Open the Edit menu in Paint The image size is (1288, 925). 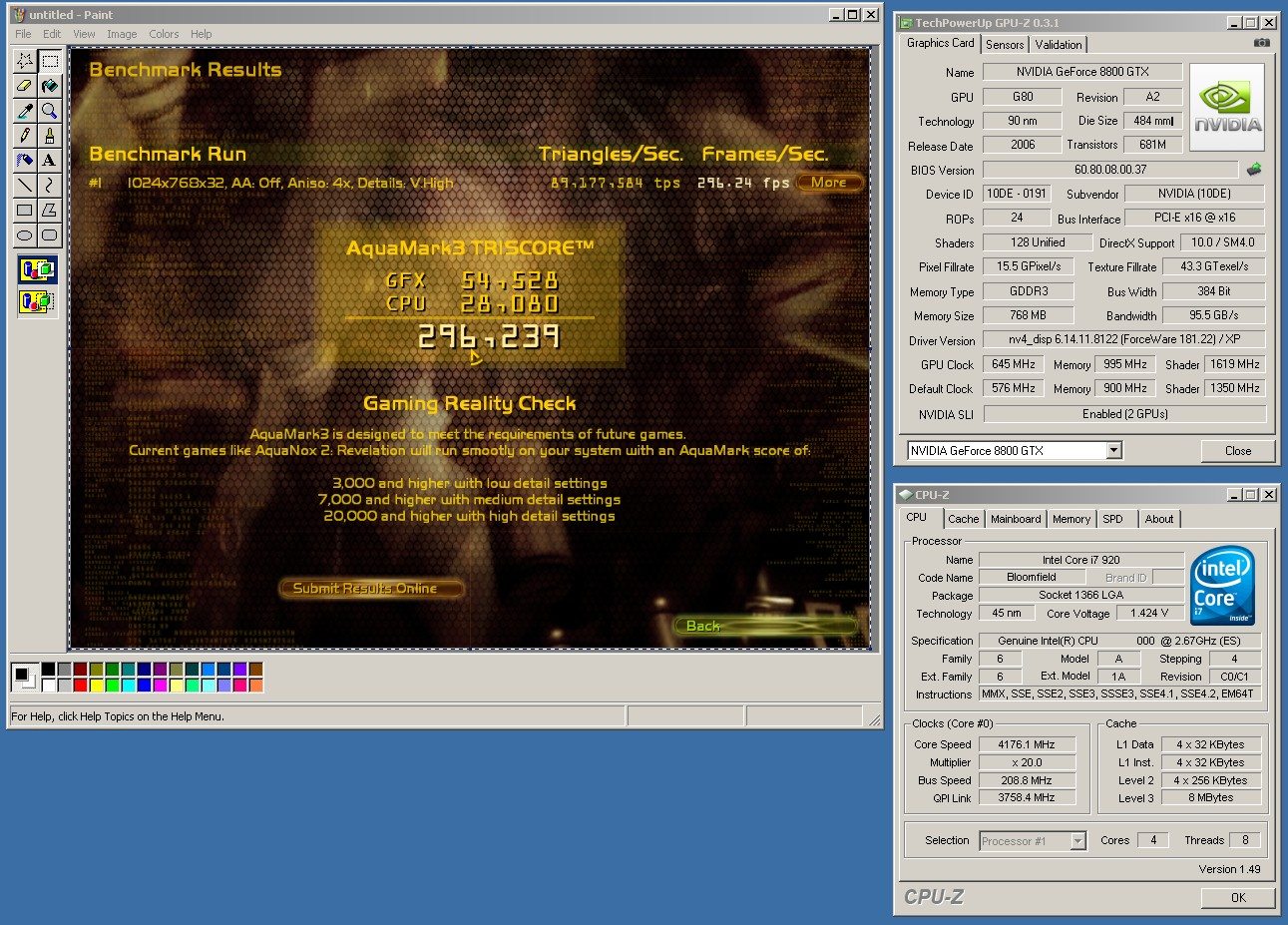pos(52,34)
